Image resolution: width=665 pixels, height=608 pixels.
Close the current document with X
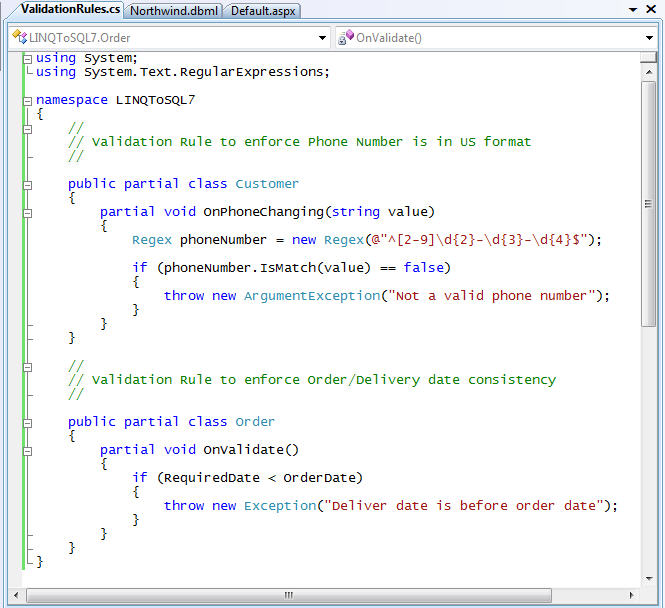click(x=651, y=9)
